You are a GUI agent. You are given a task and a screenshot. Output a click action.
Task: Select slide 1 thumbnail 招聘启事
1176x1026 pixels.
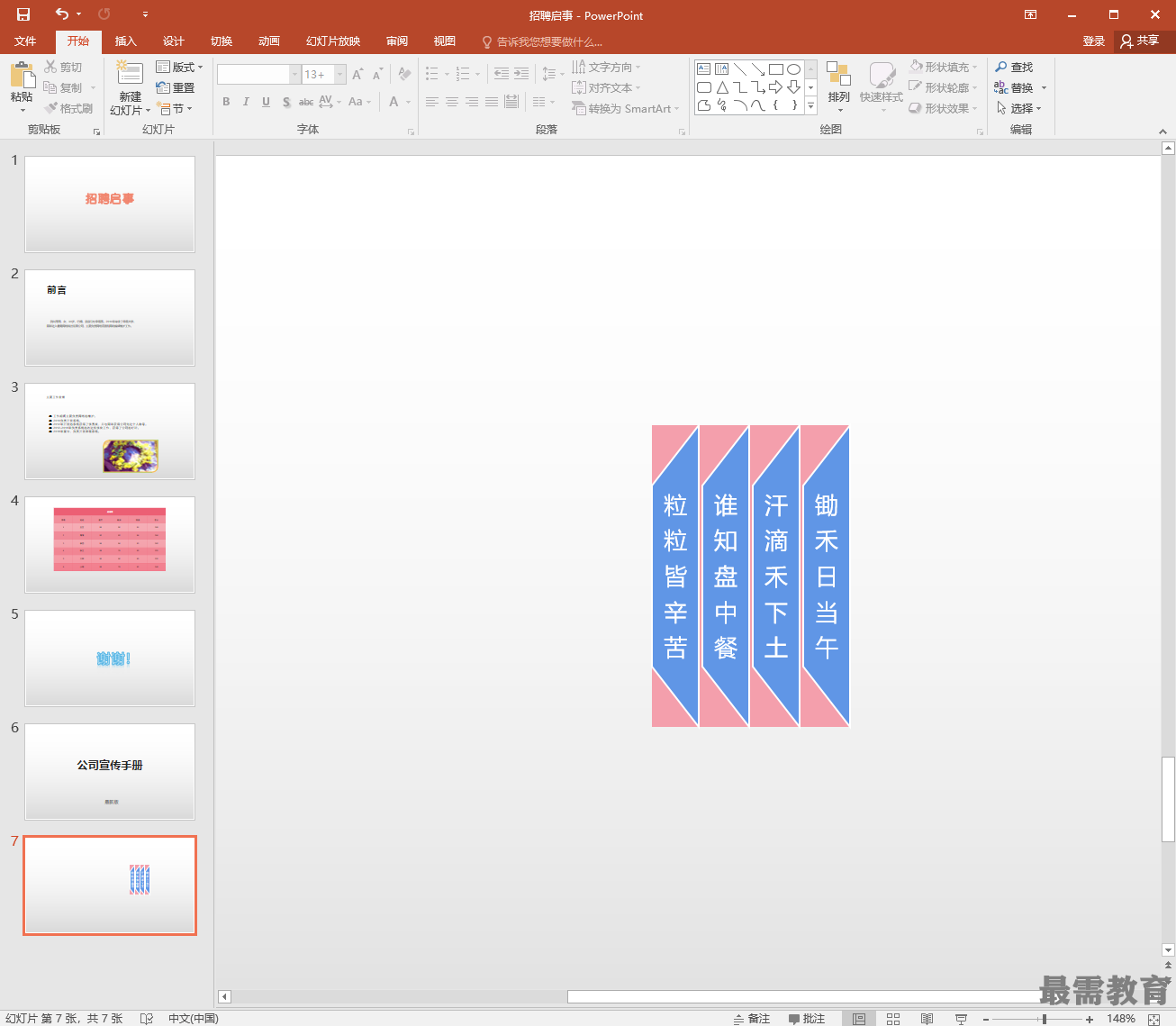click(110, 204)
